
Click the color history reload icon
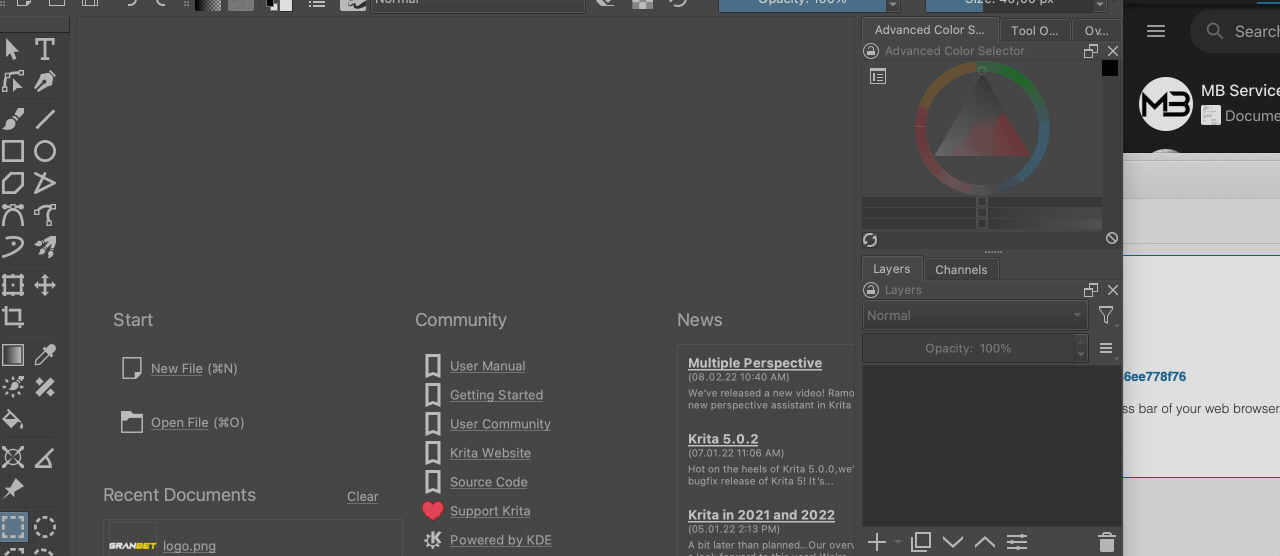tap(870, 239)
